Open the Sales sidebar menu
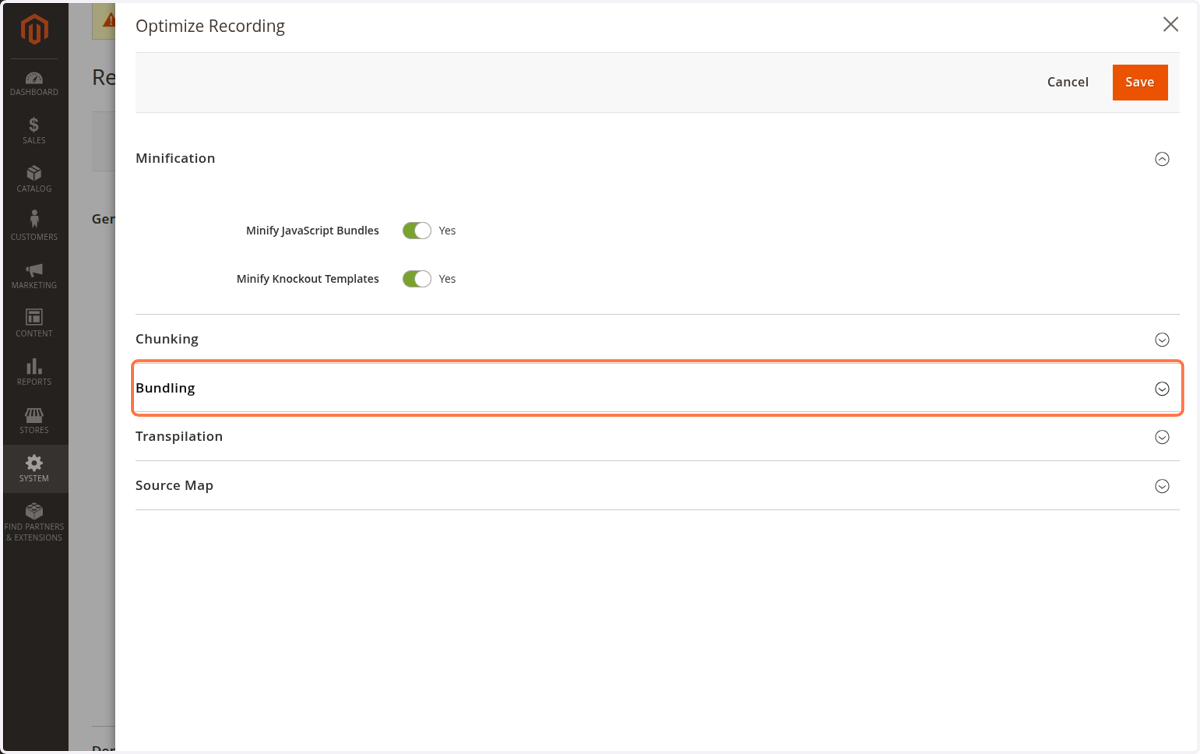 pos(34,131)
